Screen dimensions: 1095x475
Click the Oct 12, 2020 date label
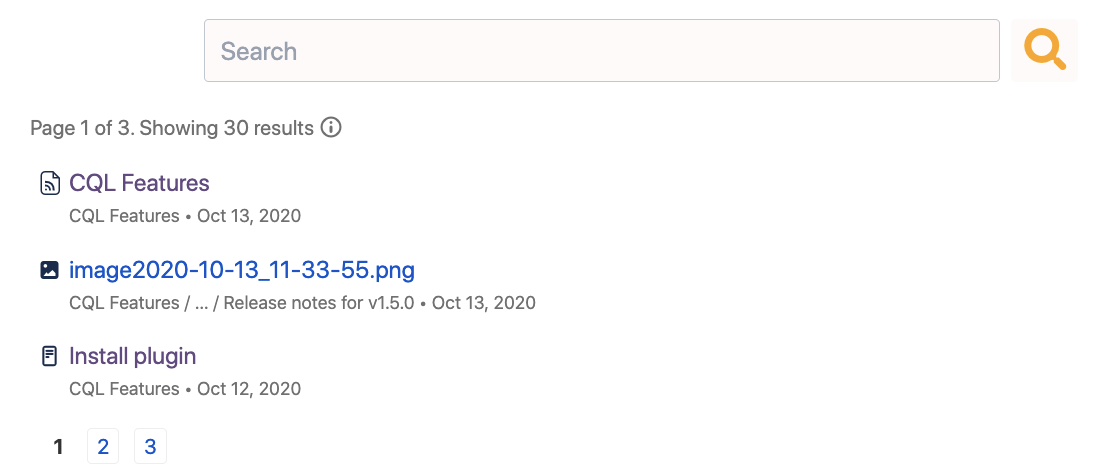249,389
